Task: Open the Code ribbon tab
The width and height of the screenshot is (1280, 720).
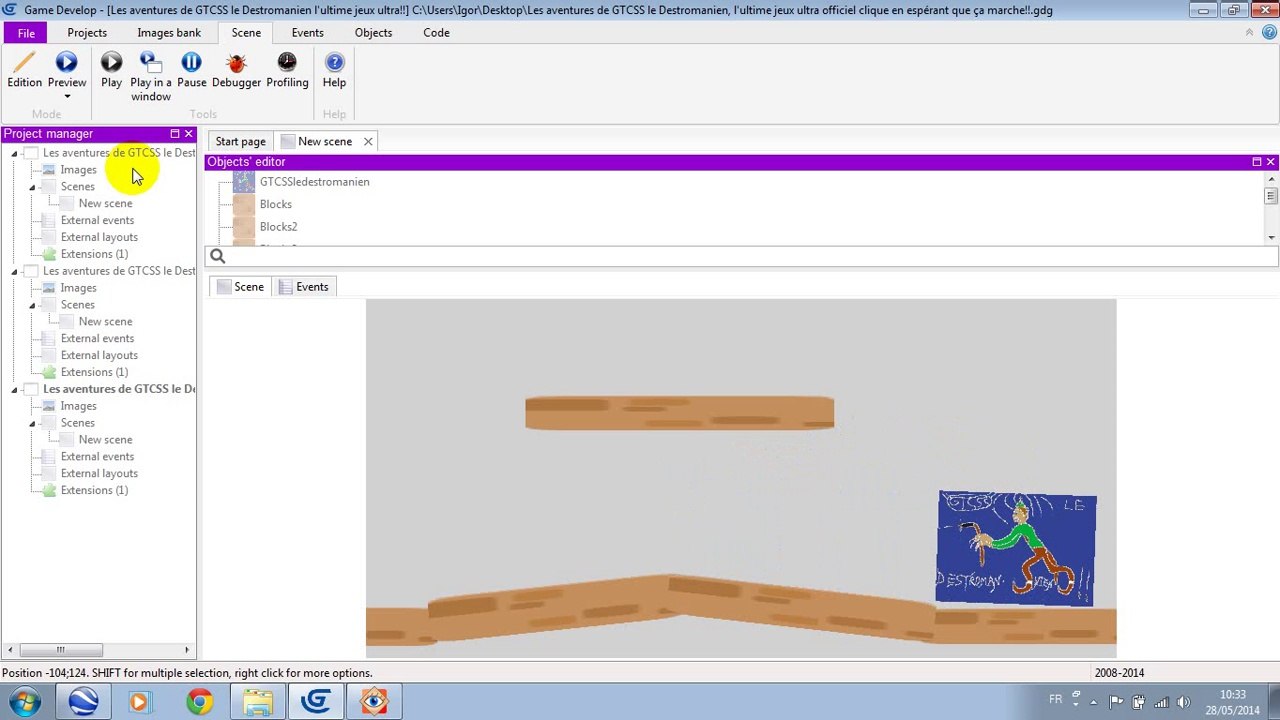Action: pos(436,33)
